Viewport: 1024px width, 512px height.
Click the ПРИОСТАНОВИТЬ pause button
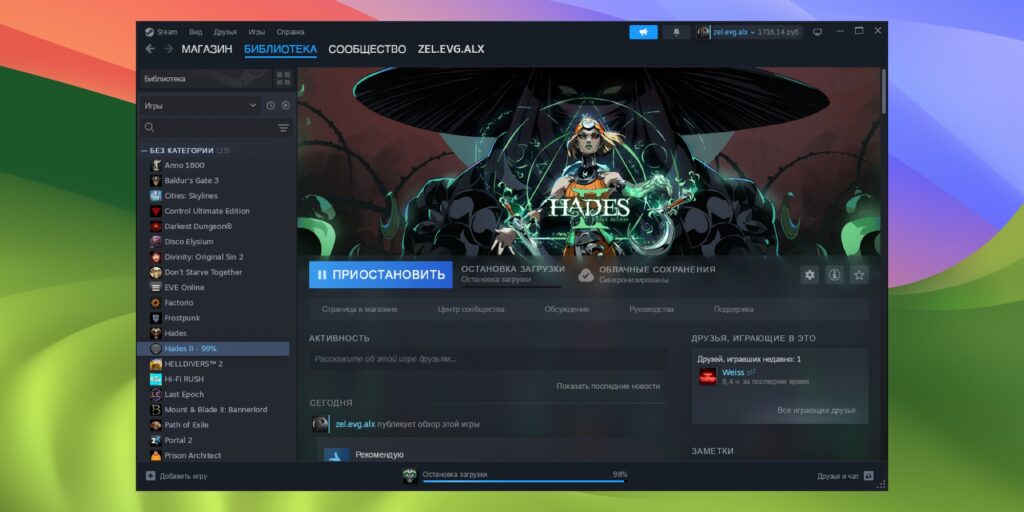pos(381,275)
